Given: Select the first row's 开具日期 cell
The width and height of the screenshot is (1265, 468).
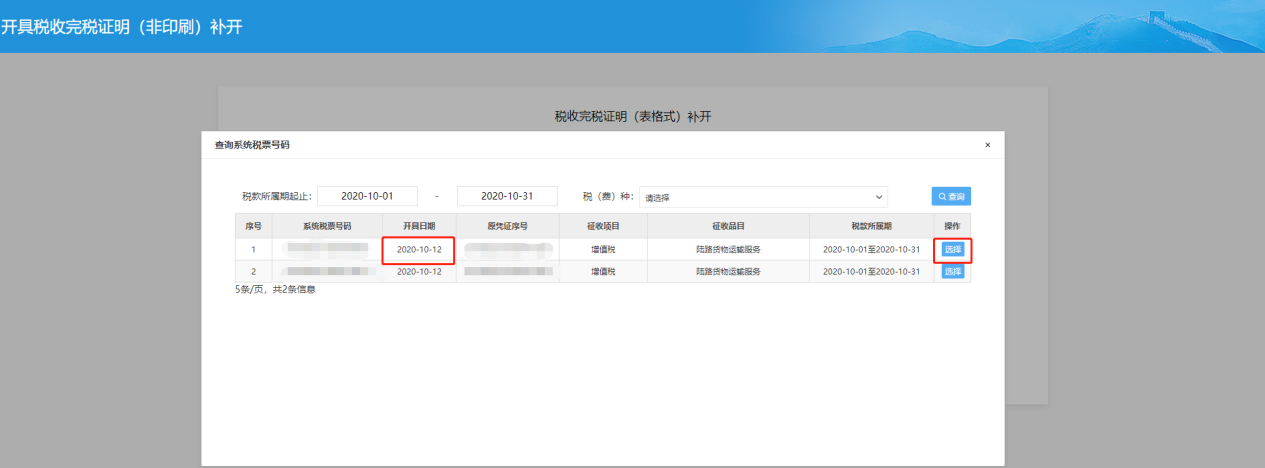Looking at the screenshot, I should pyautogui.click(x=419, y=249).
